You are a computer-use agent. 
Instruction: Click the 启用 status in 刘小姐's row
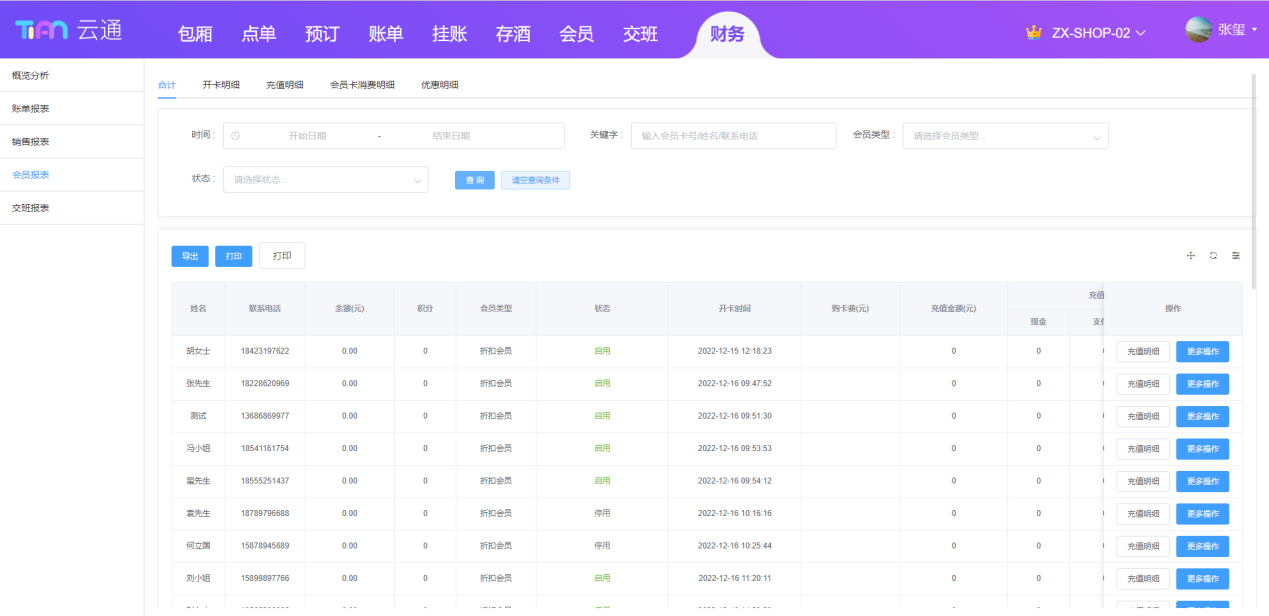click(602, 579)
